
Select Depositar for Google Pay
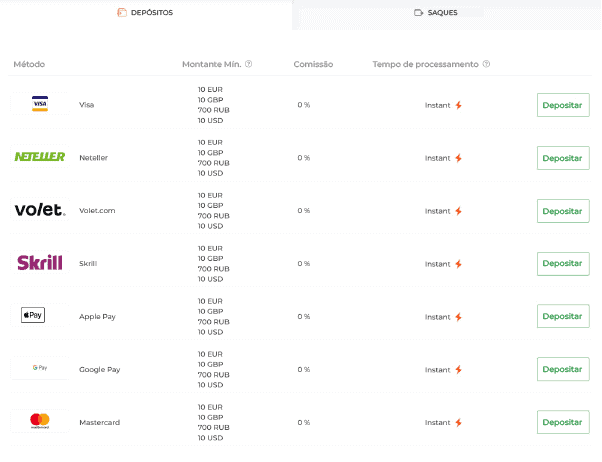(562, 370)
